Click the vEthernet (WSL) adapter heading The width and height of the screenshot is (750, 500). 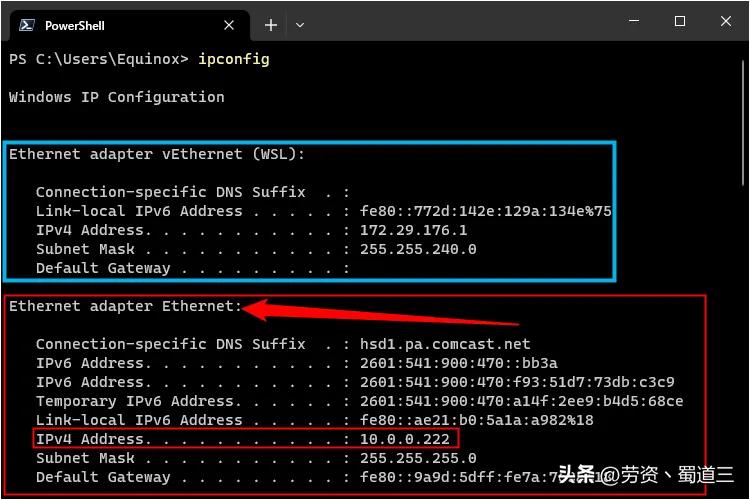(157, 154)
